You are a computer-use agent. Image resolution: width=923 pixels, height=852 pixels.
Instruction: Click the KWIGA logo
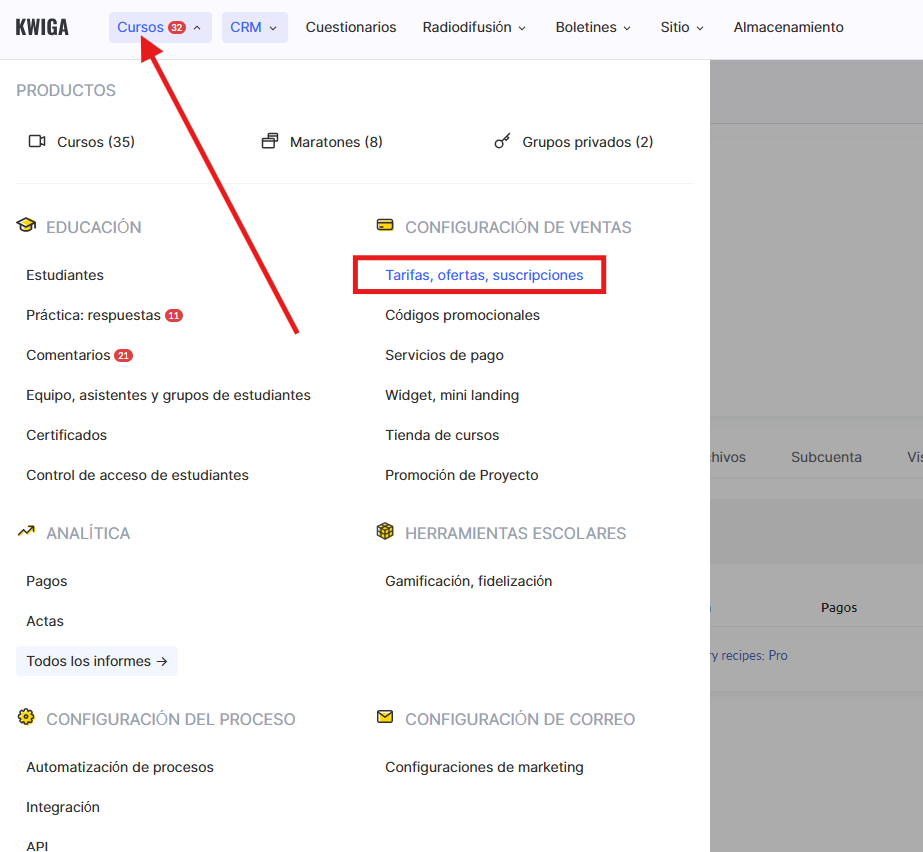42,27
